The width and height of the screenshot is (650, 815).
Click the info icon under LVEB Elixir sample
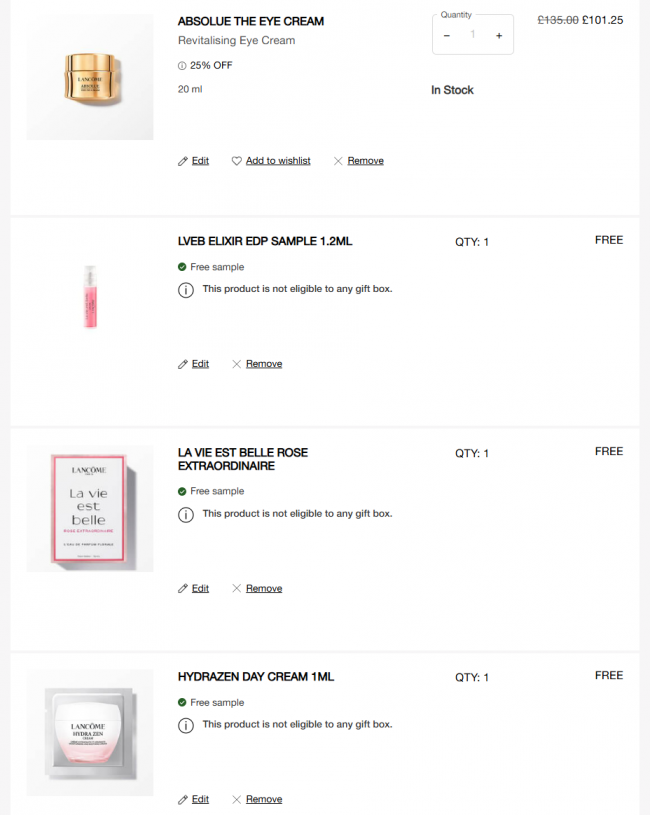185,290
